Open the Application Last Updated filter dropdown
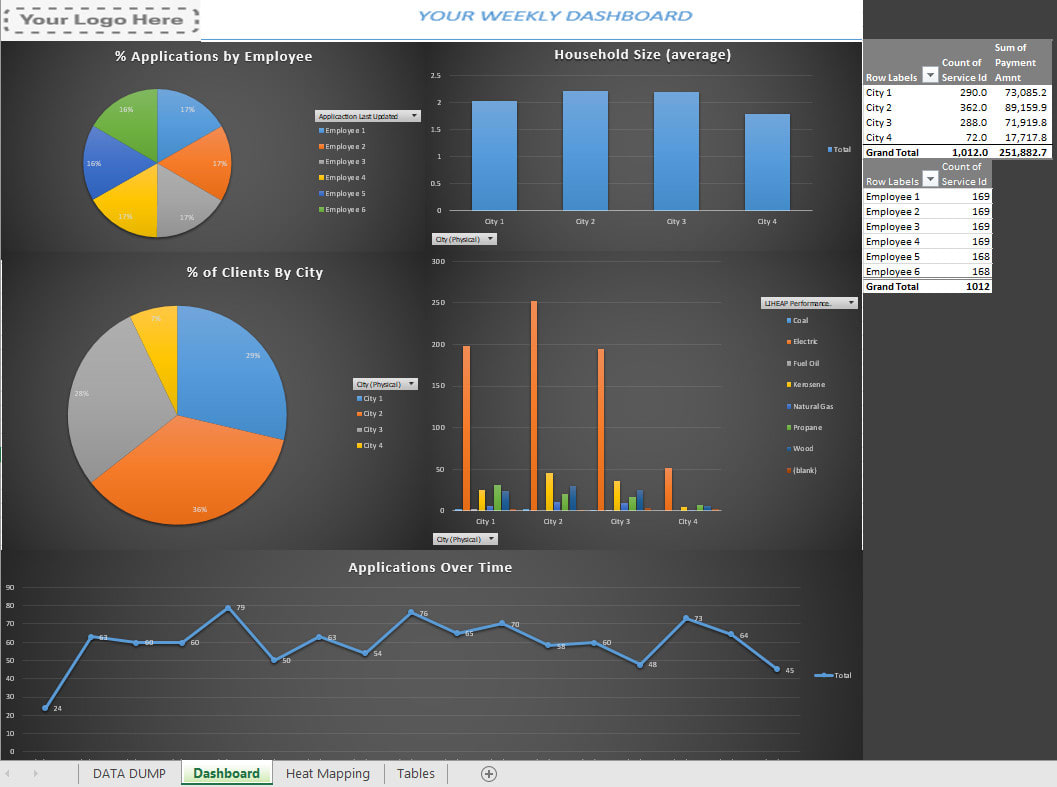This screenshot has height=787, width=1057. click(x=413, y=115)
